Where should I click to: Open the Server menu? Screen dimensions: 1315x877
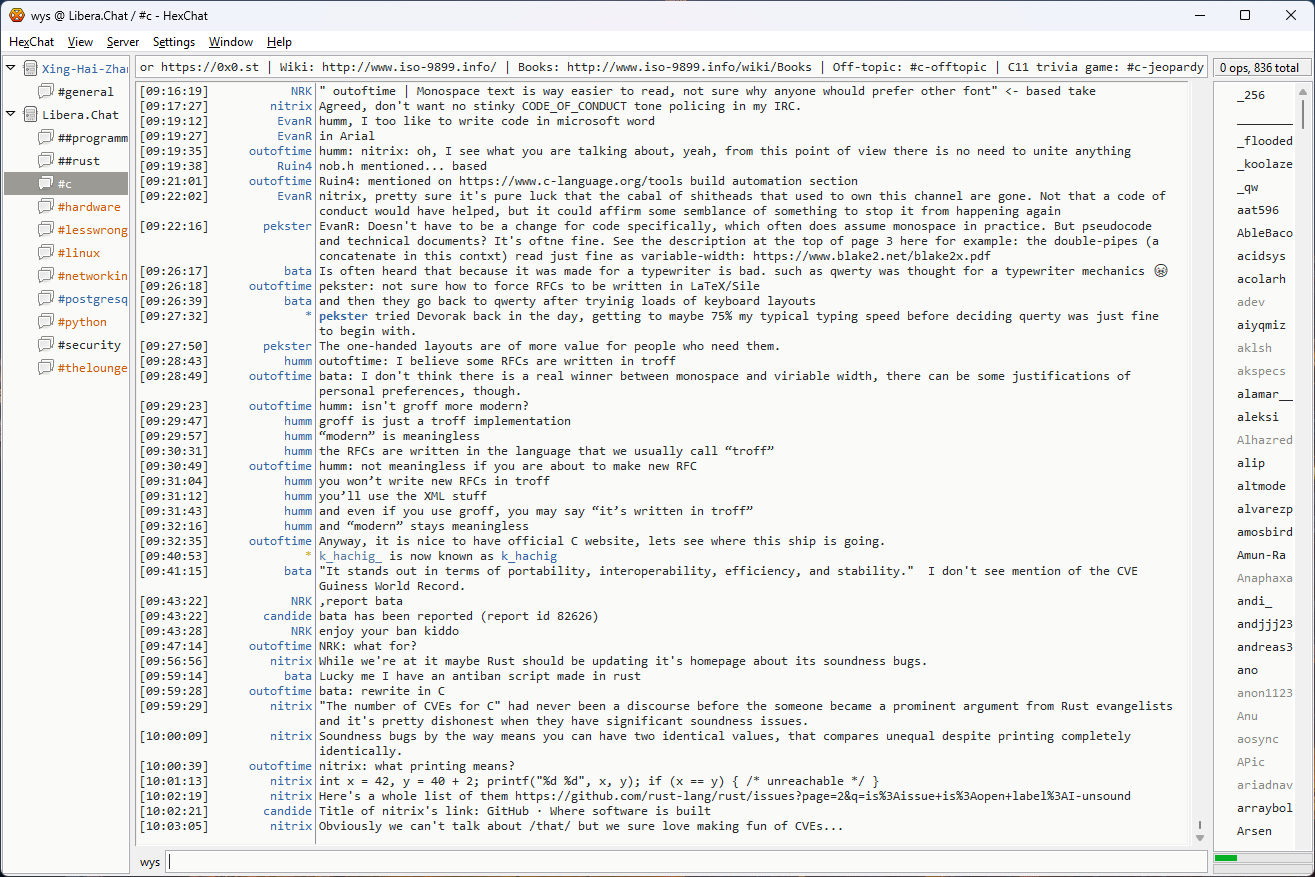pos(123,42)
